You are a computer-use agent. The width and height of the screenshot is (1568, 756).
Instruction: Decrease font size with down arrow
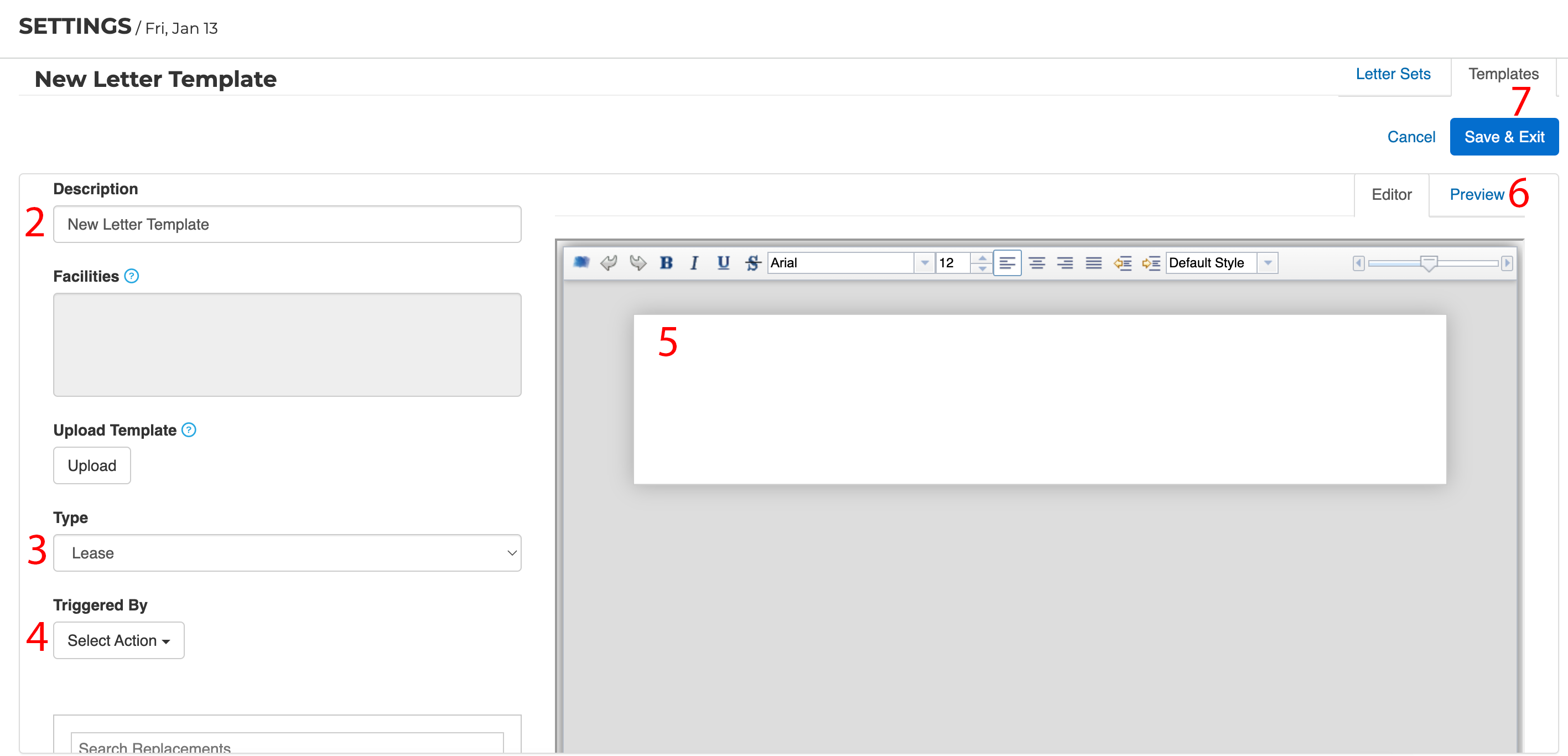click(x=982, y=268)
